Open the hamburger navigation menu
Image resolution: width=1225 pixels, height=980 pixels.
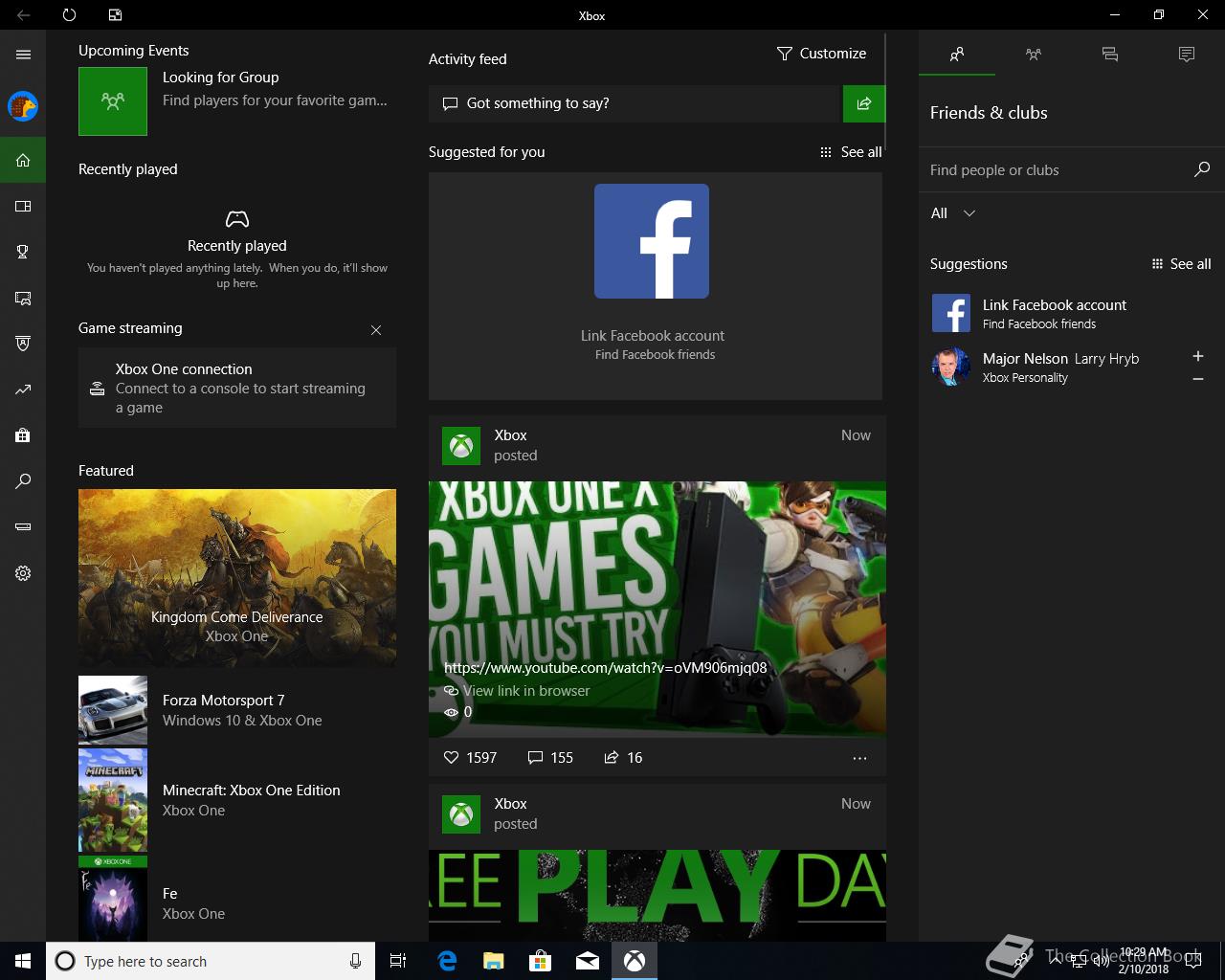click(x=23, y=55)
